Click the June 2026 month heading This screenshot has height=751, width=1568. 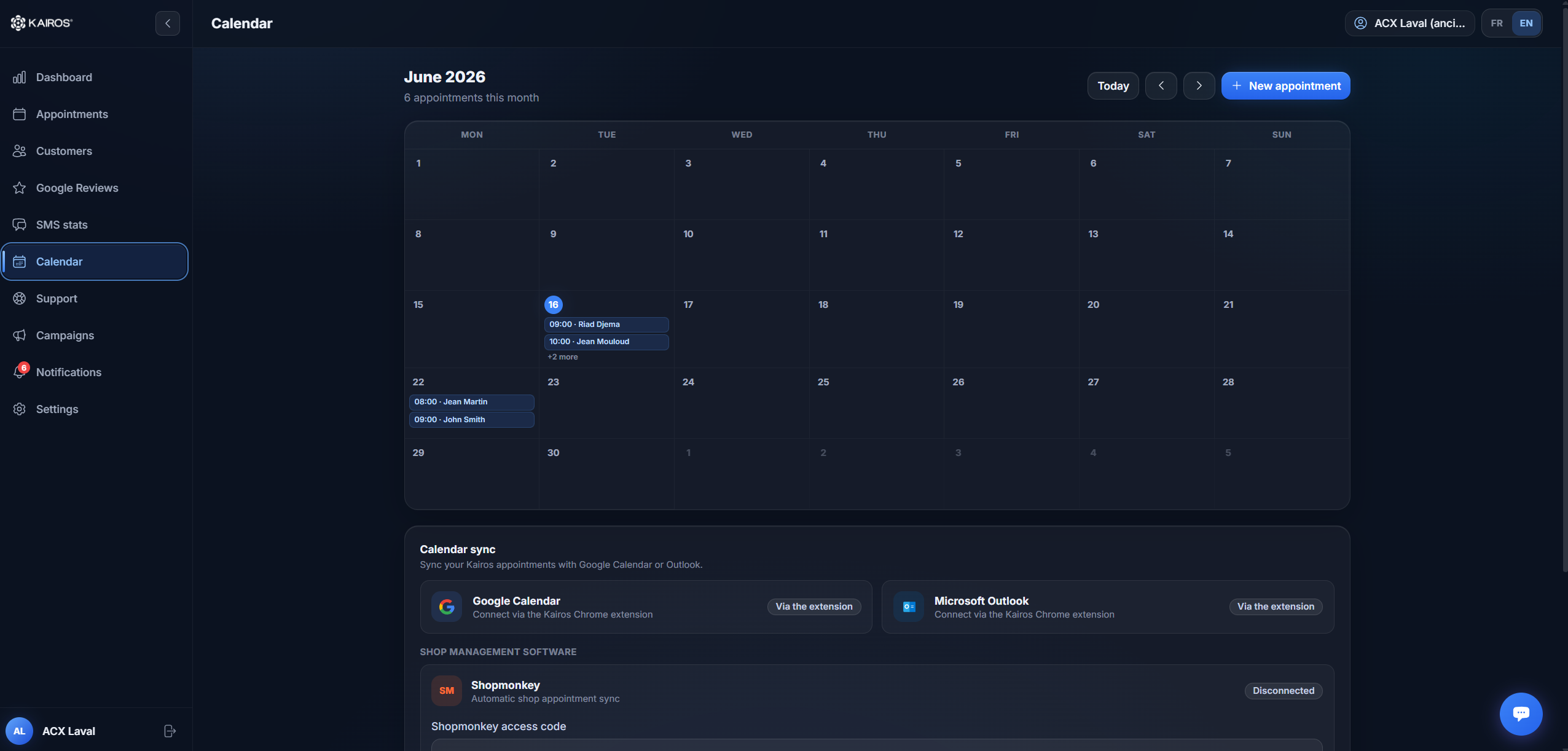coord(444,77)
